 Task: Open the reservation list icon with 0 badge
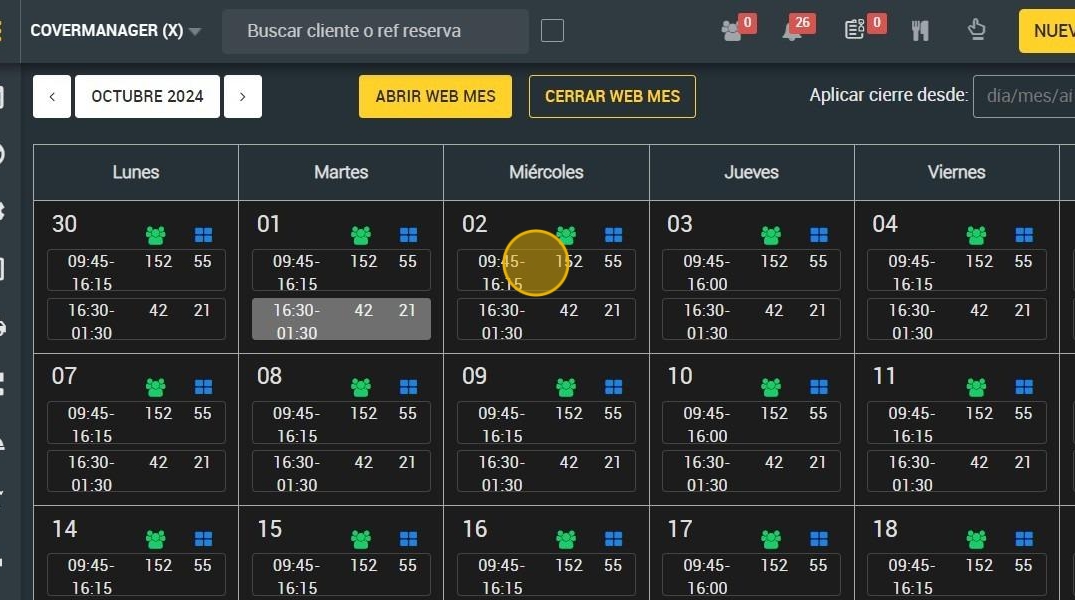click(x=854, y=30)
